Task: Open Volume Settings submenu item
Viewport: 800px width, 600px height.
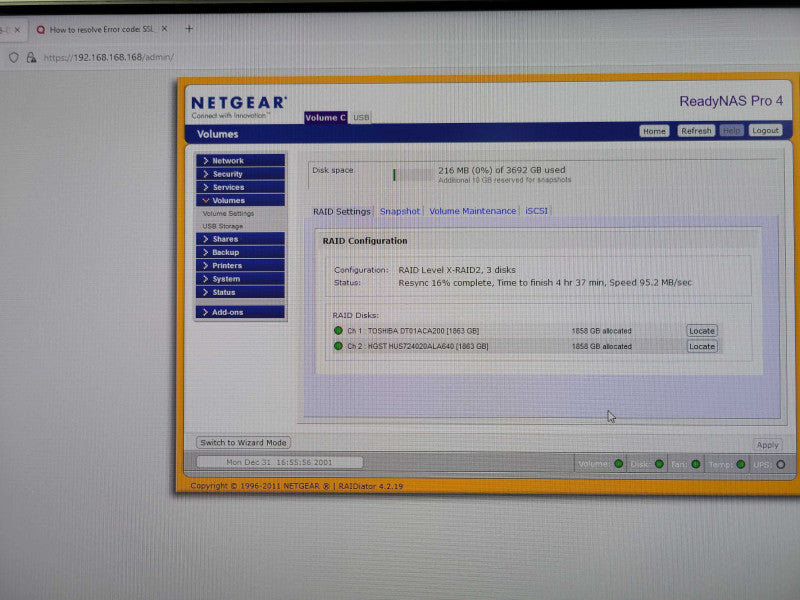Action: pos(228,213)
